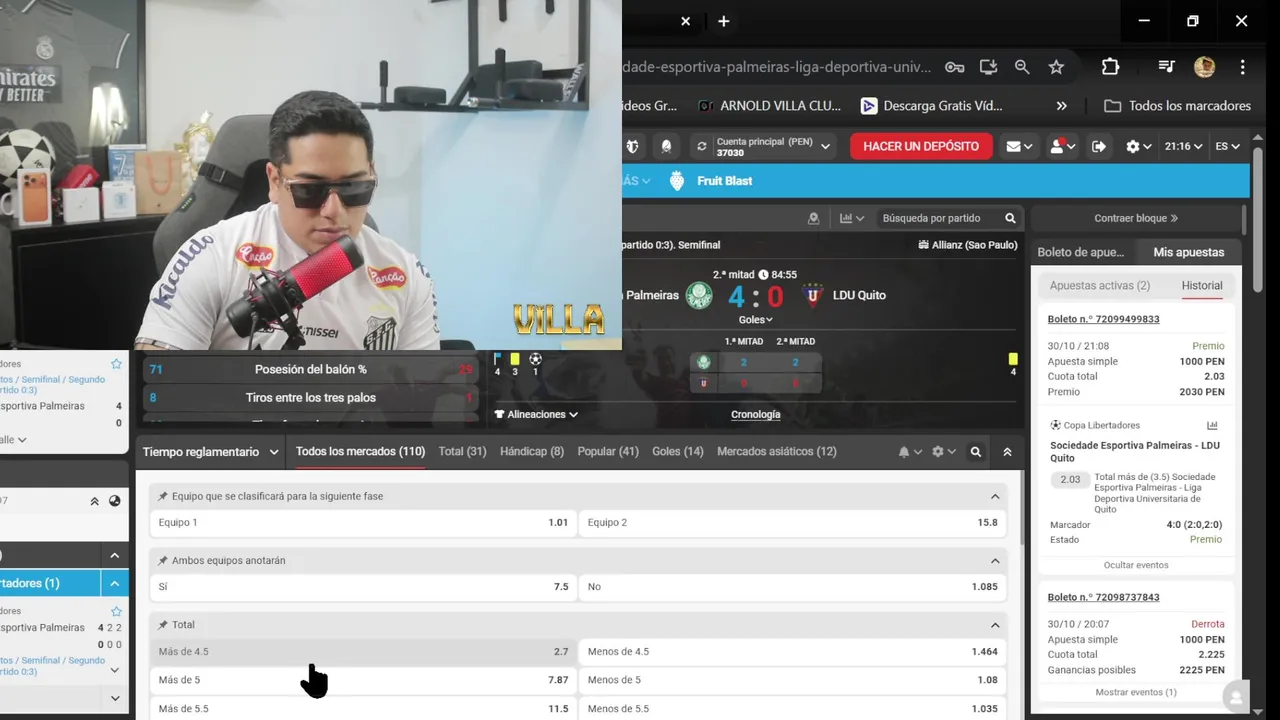
Task: Open Boleto n.° 72098737843 link
Action: (1104, 597)
